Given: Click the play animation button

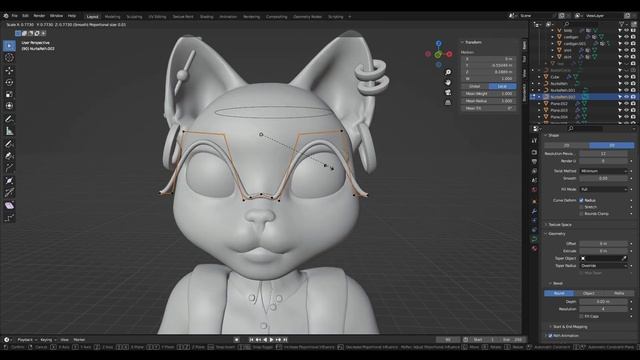Looking at the screenshot, I should [x=271, y=340].
